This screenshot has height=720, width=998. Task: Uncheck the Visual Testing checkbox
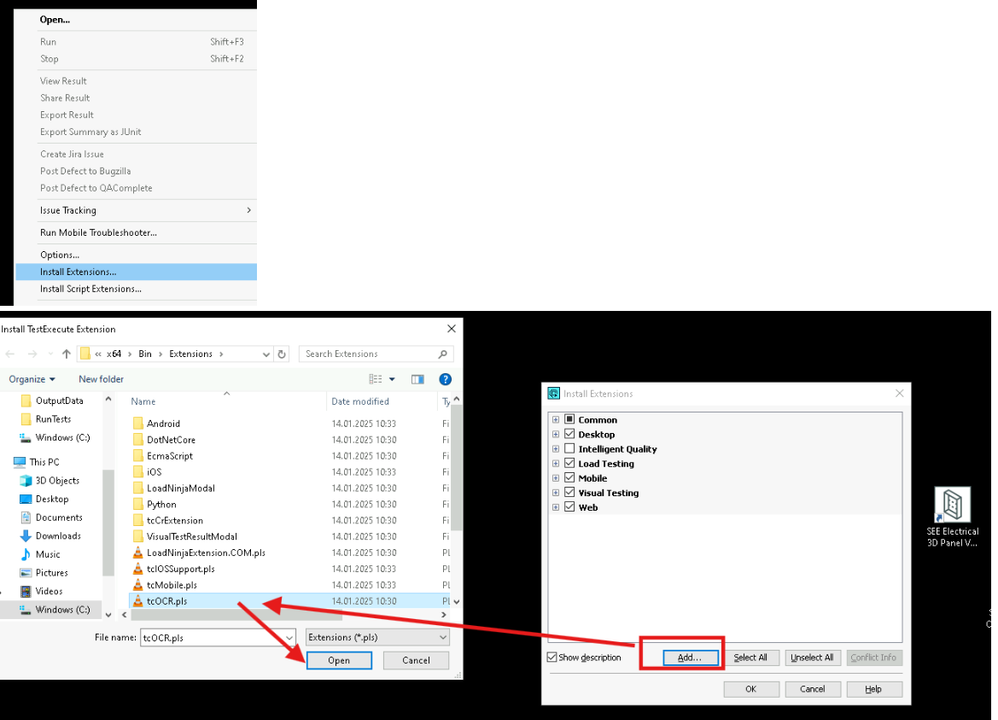(570, 493)
